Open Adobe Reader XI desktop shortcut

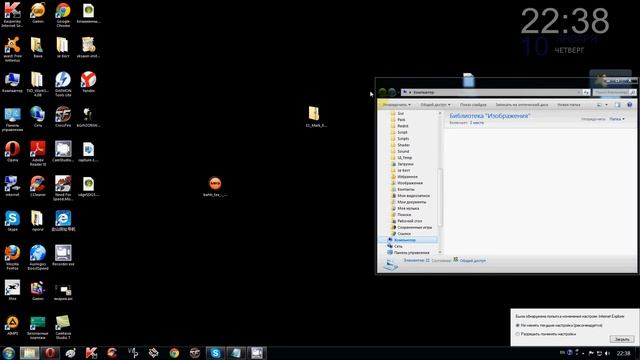[x=38, y=153]
